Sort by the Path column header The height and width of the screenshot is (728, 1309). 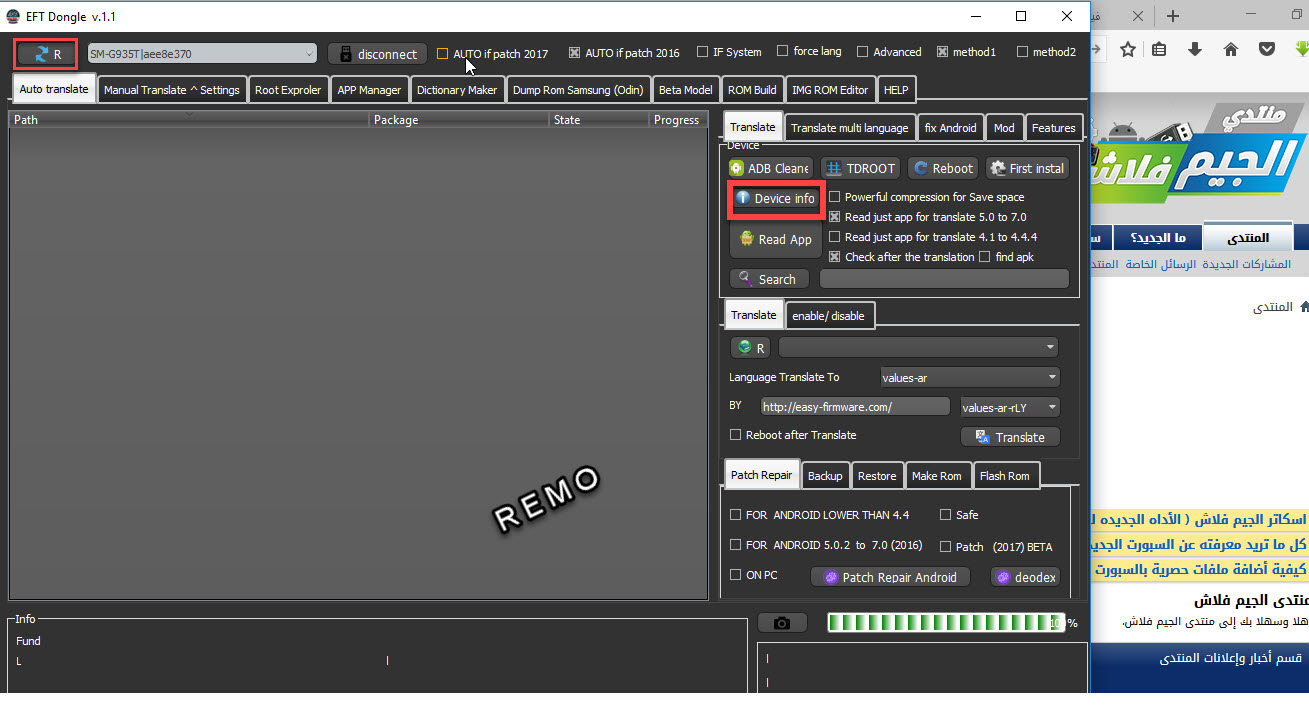(x=189, y=120)
